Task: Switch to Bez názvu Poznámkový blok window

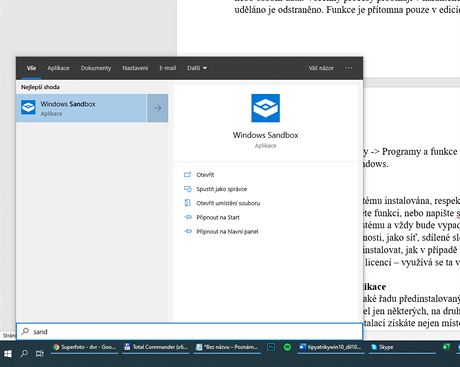Action: (x=227, y=347)
